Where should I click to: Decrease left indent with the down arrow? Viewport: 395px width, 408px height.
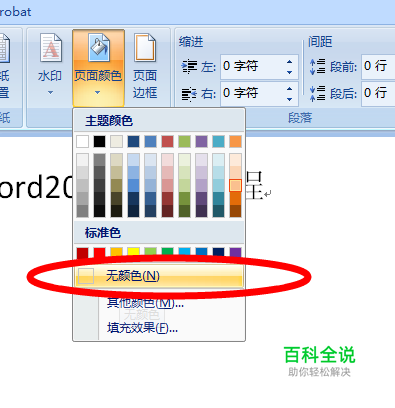point(289,72)
